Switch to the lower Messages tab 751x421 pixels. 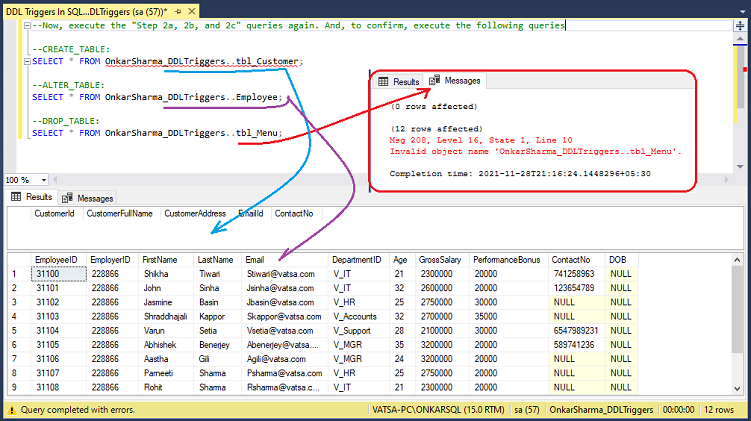click(x=88, y=198)
